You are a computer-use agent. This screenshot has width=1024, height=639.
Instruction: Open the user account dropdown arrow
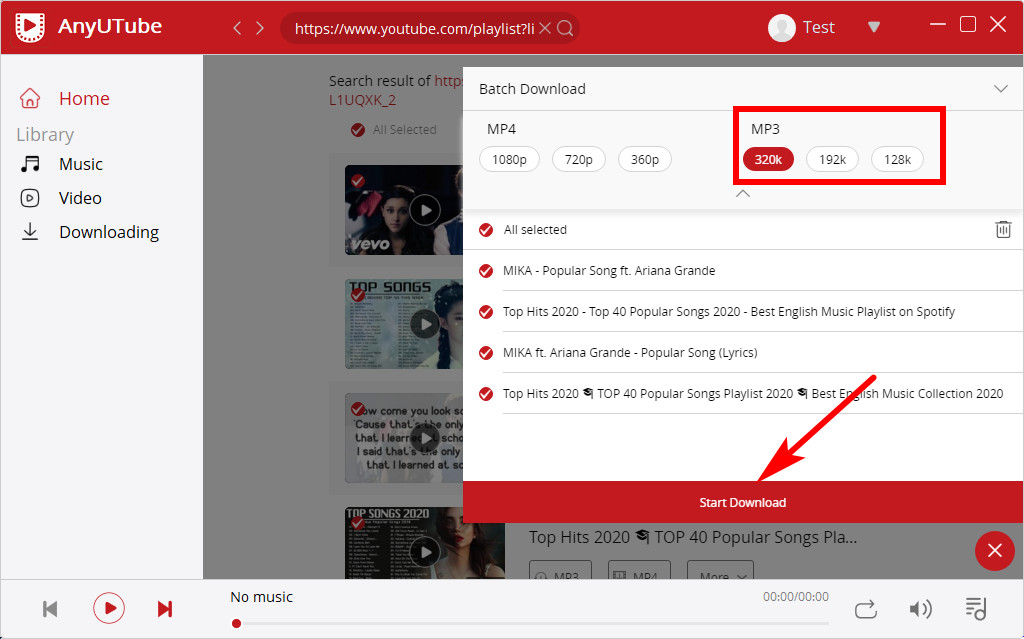click(x=873, y=27)
